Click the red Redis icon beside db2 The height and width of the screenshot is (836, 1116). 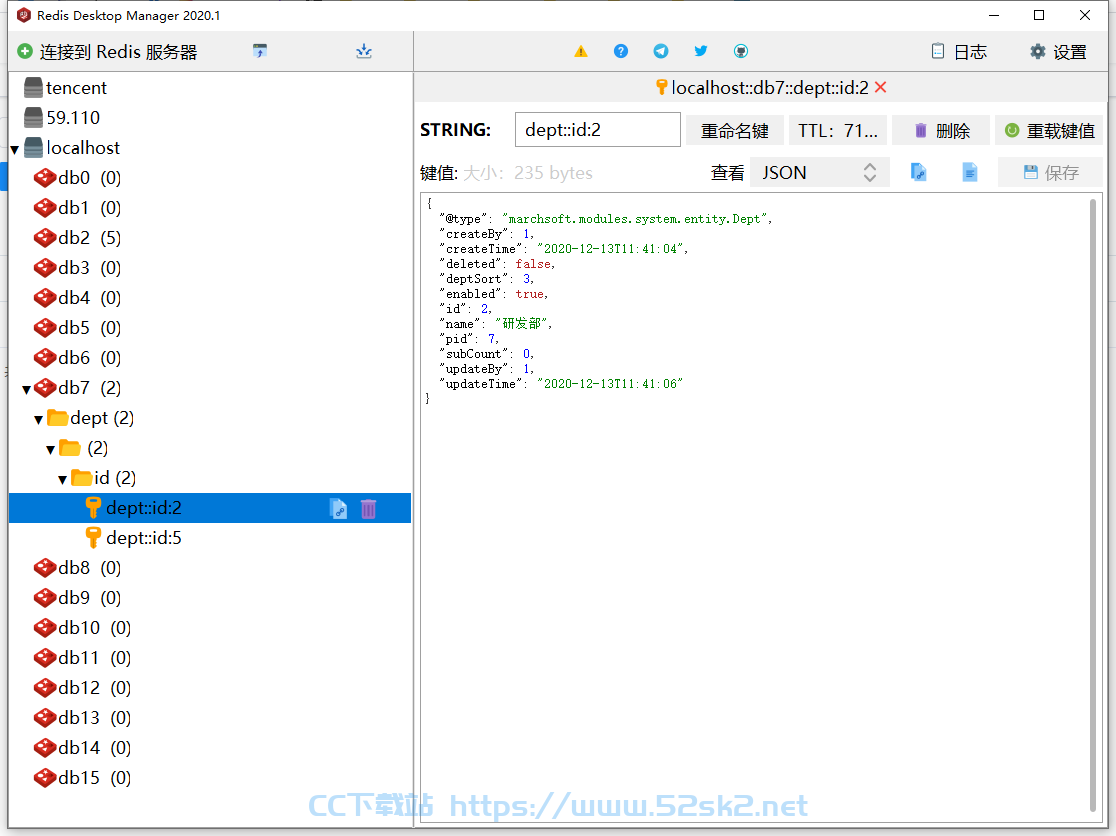coord(45,238)
